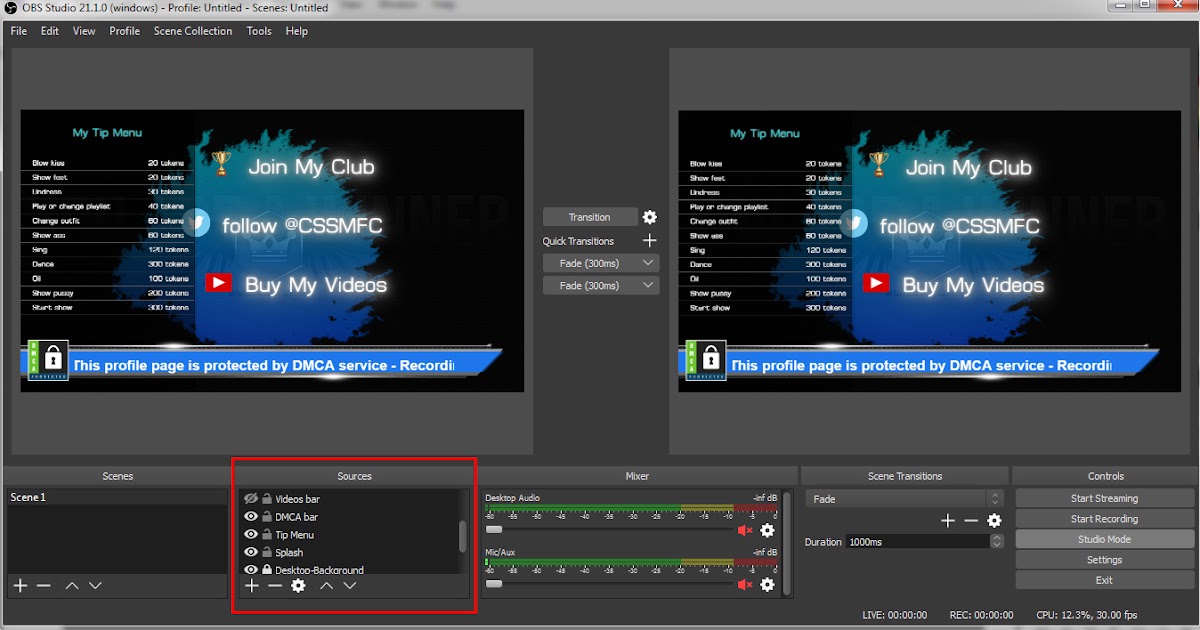Open Settings from Controls panel
Viewport: 1200px width, 630px height.
1105,560
